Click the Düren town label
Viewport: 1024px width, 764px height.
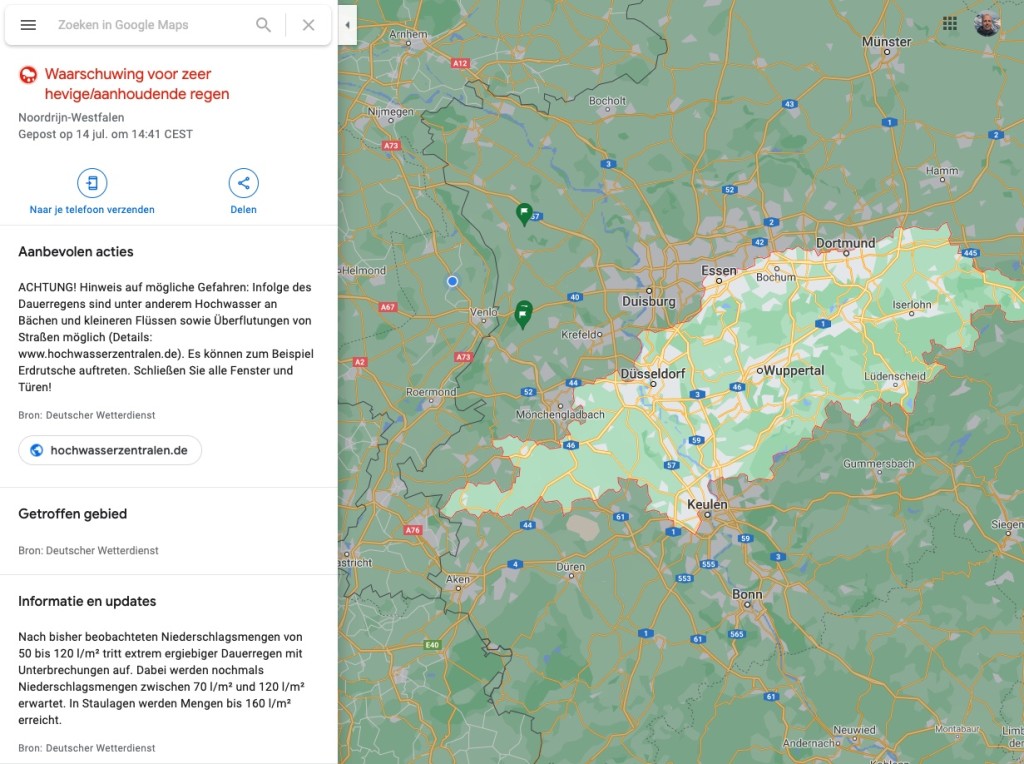click(571, 567)
